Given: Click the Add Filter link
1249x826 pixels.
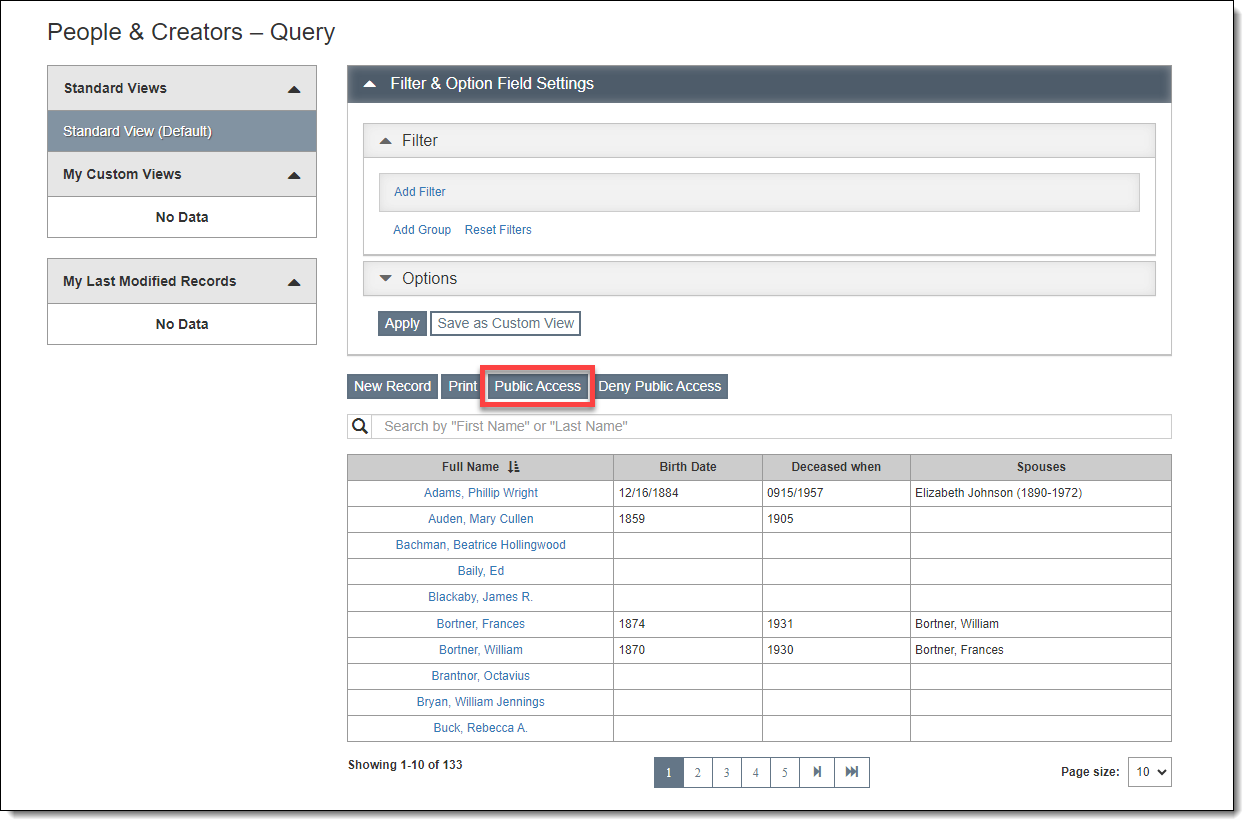Looking at the screenshot, I should click(420, 192).
